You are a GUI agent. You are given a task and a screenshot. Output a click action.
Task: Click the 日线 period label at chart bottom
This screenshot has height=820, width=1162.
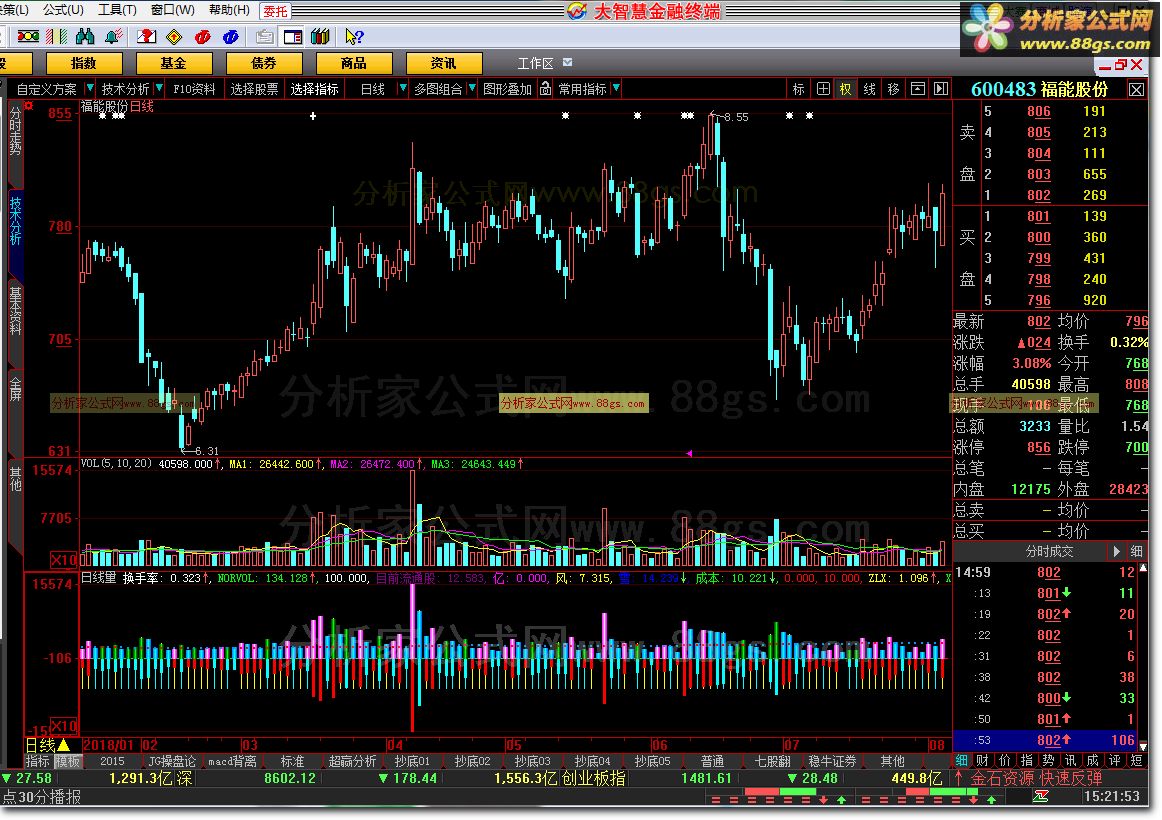point(41,745)
